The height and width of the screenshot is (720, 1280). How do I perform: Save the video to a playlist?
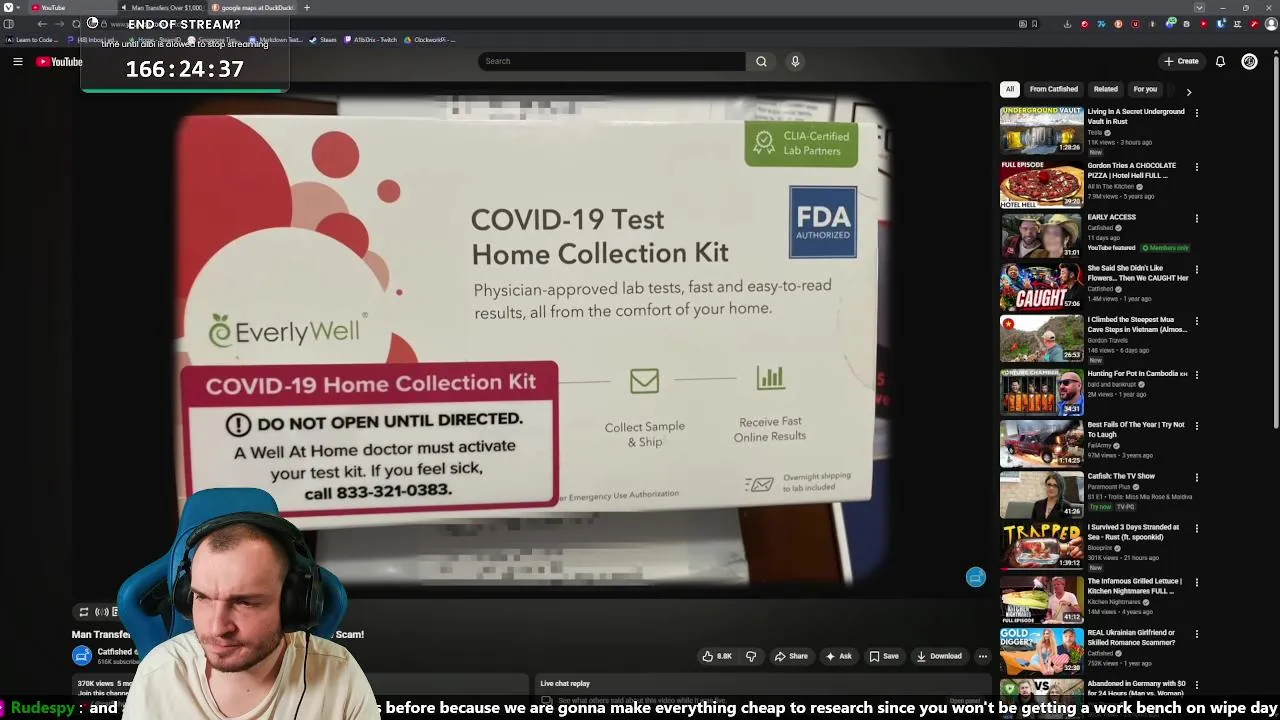884,656
